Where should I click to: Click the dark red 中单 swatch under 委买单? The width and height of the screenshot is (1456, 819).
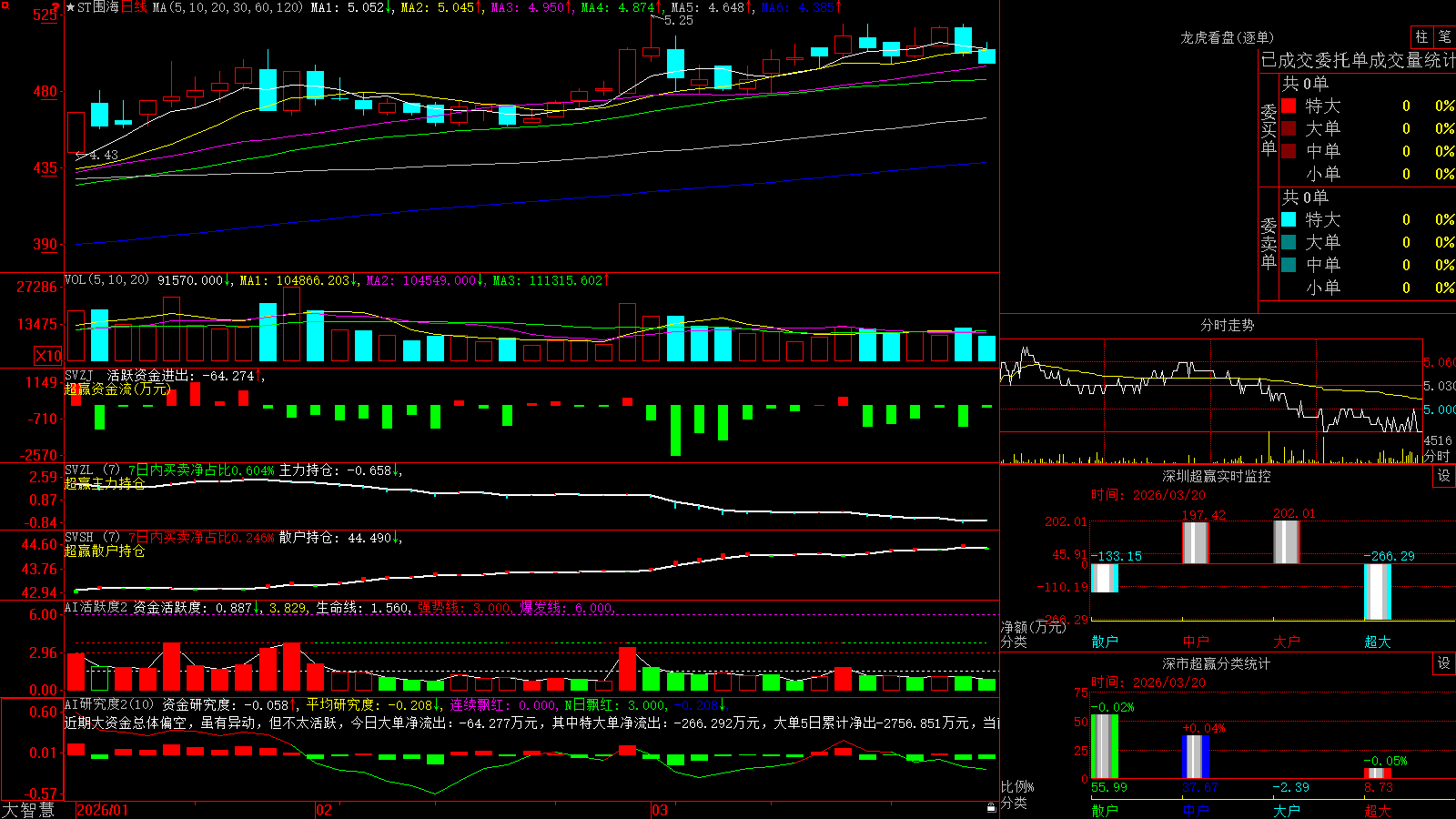pos(1289,151)
